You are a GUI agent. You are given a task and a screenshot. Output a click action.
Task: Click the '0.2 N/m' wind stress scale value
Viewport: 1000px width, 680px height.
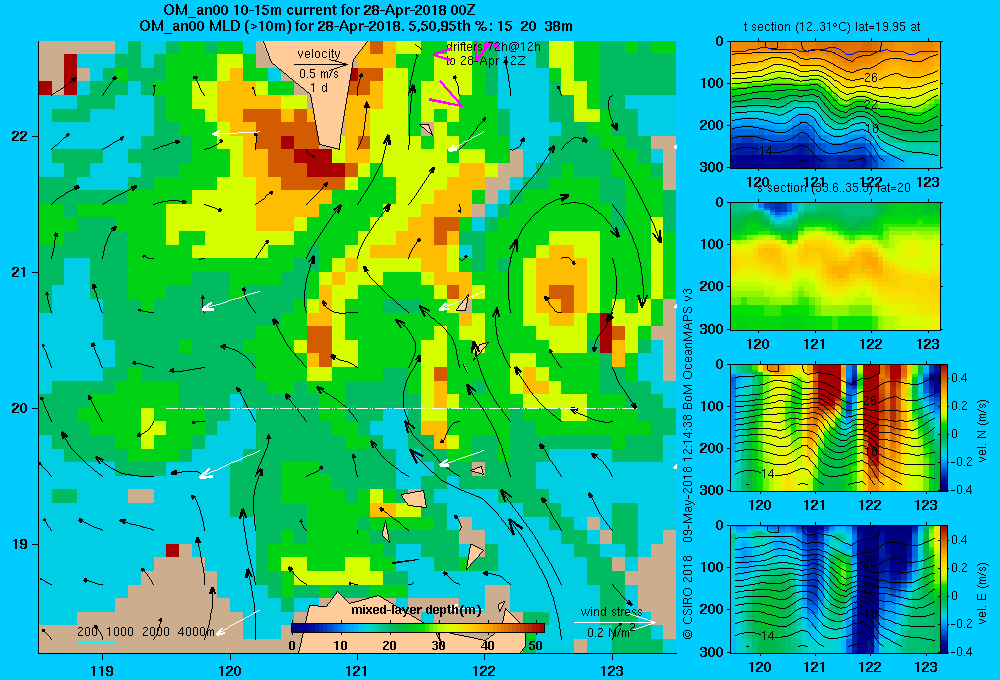pos(610,632)
